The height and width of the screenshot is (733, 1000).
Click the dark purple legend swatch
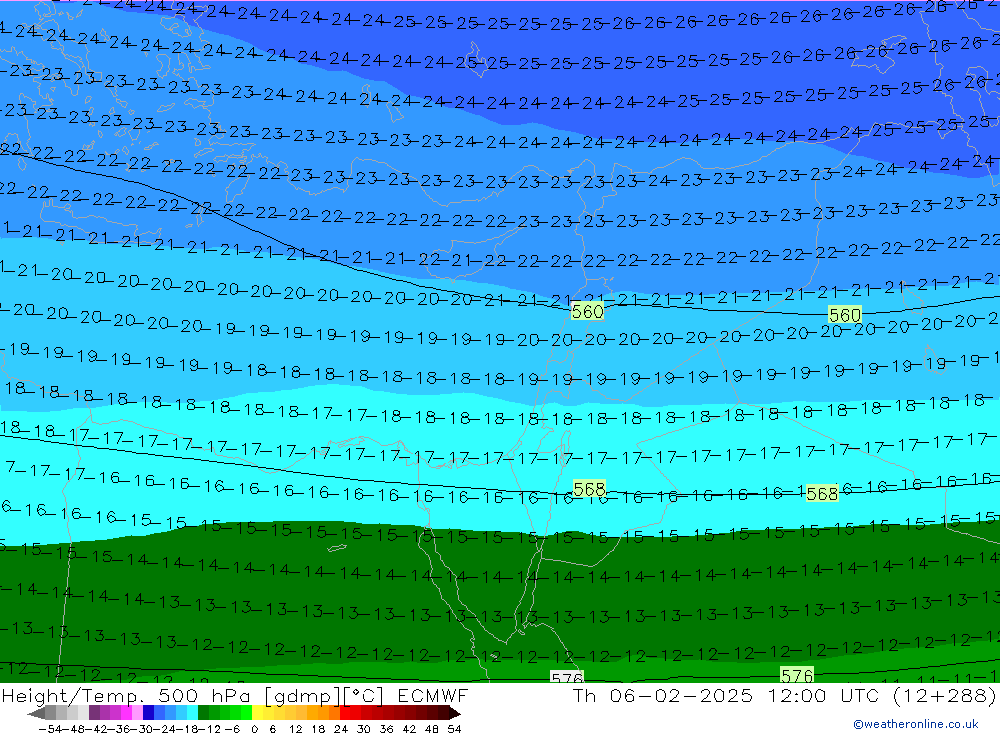(x=94, y=712)
